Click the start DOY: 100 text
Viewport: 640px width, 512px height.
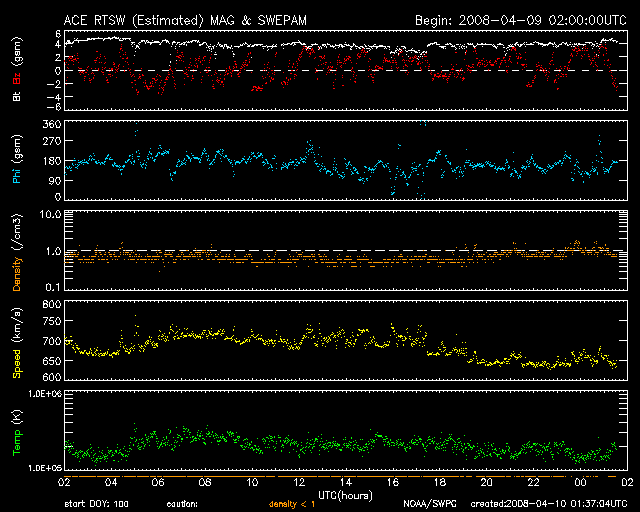96,504
